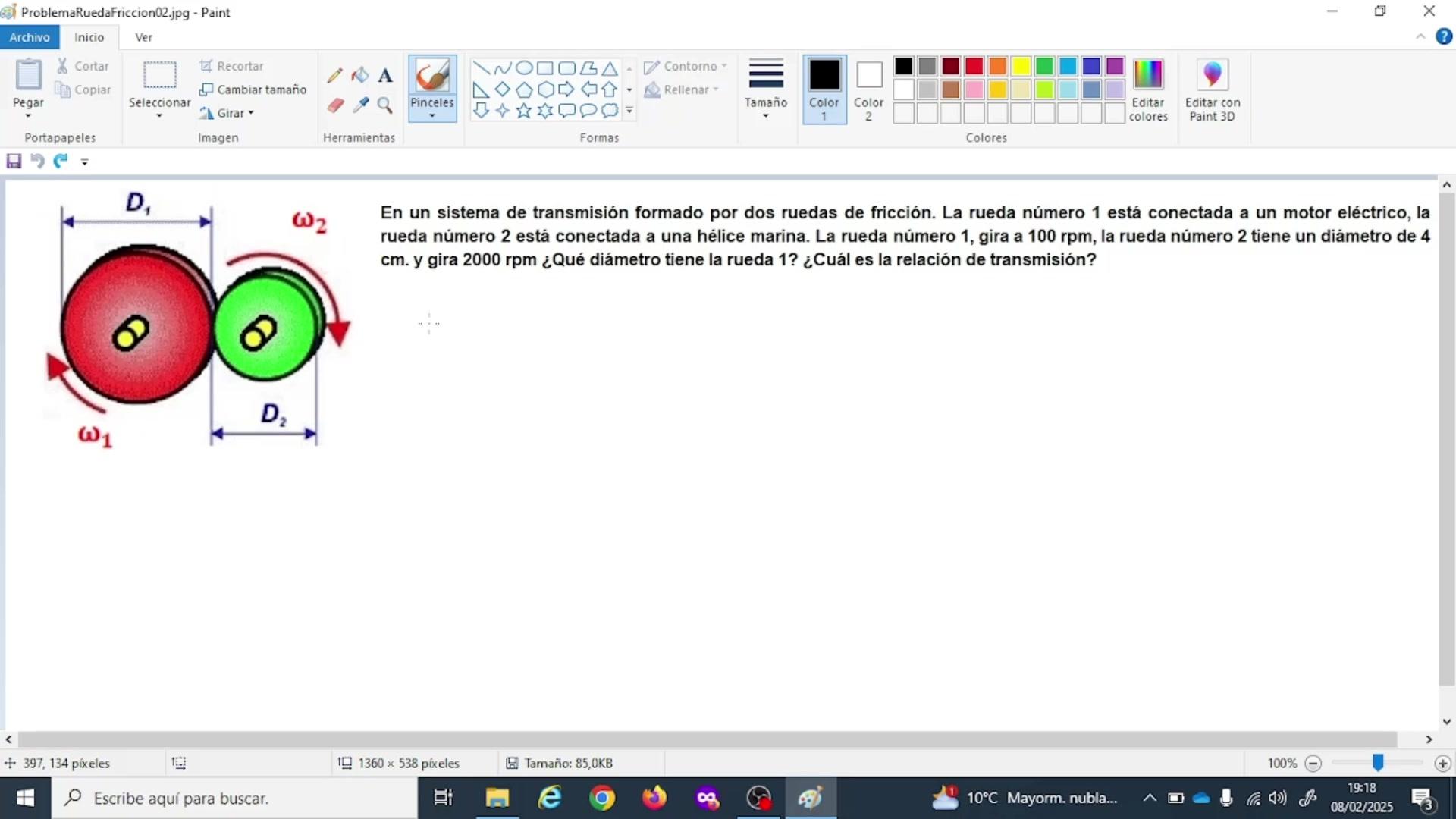Open the Tamaño line size dropdown
The image size is (1456, 819).
pyautogui.click(x=766, y=89)
